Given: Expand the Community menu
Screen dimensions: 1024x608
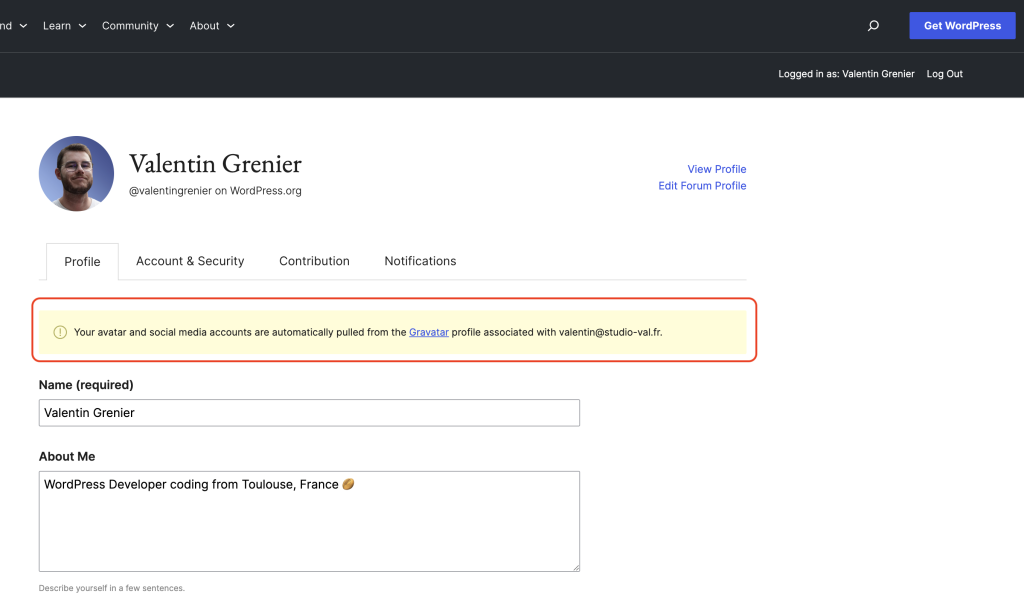Looking at the screenshot, I should tap(138, 25).
